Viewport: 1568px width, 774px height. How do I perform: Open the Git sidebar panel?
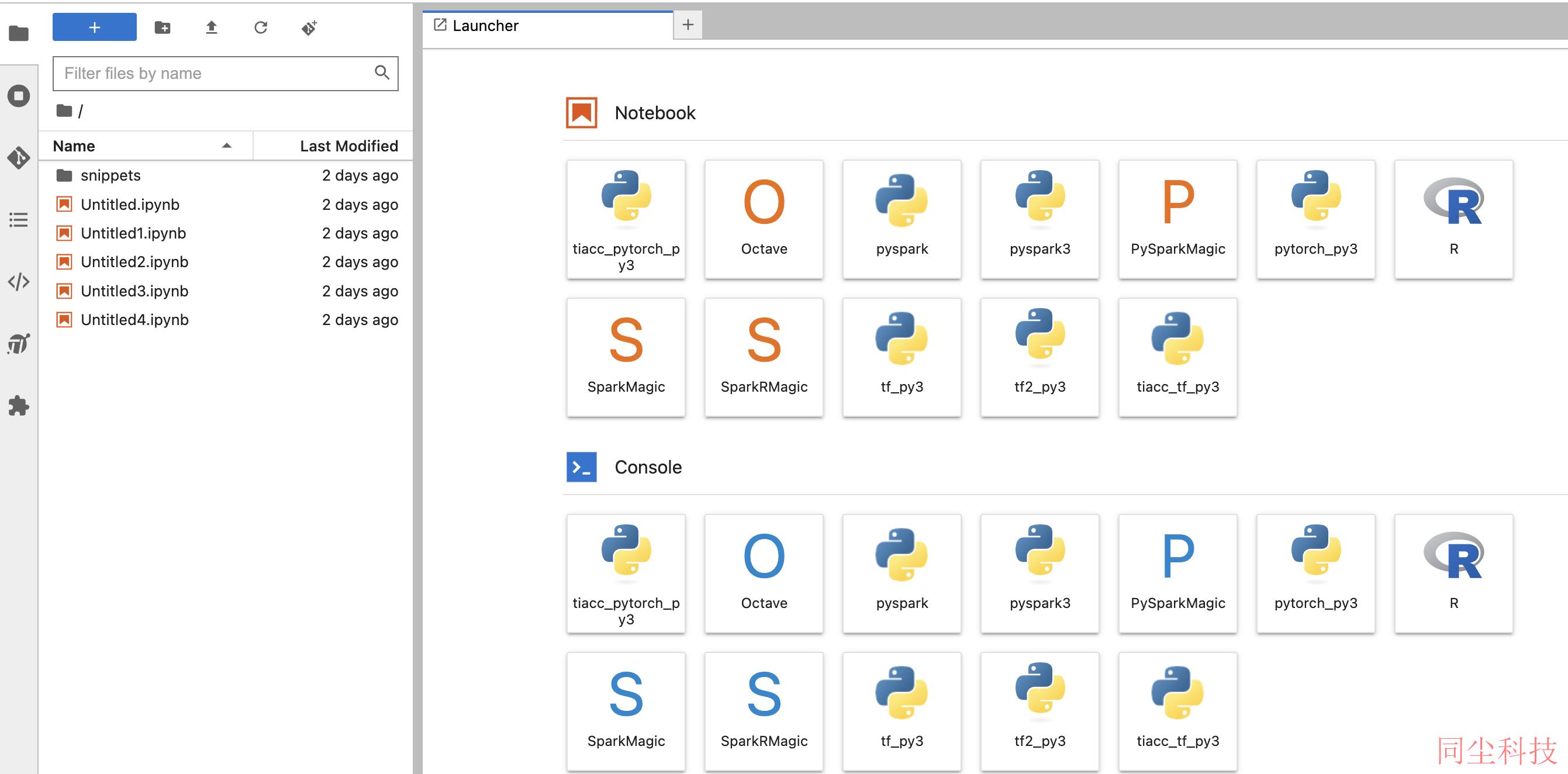(x=19, y=158)
